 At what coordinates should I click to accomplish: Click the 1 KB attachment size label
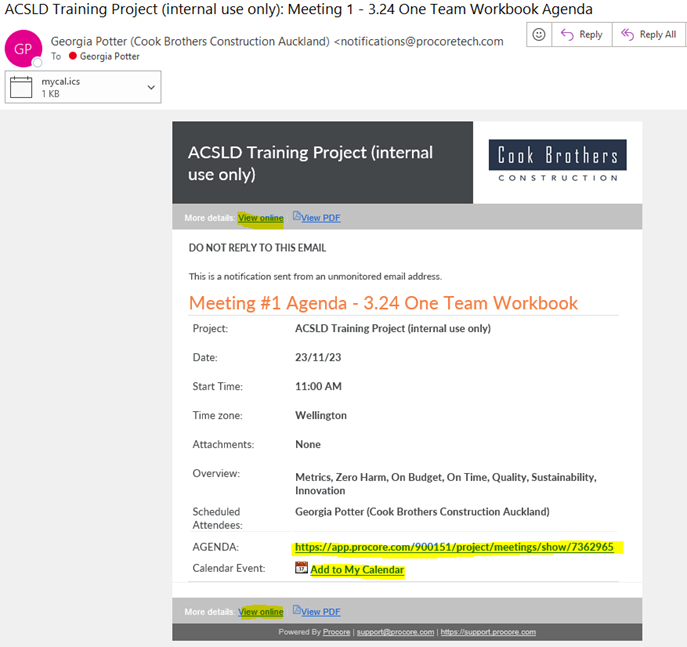tap(50, 94)
